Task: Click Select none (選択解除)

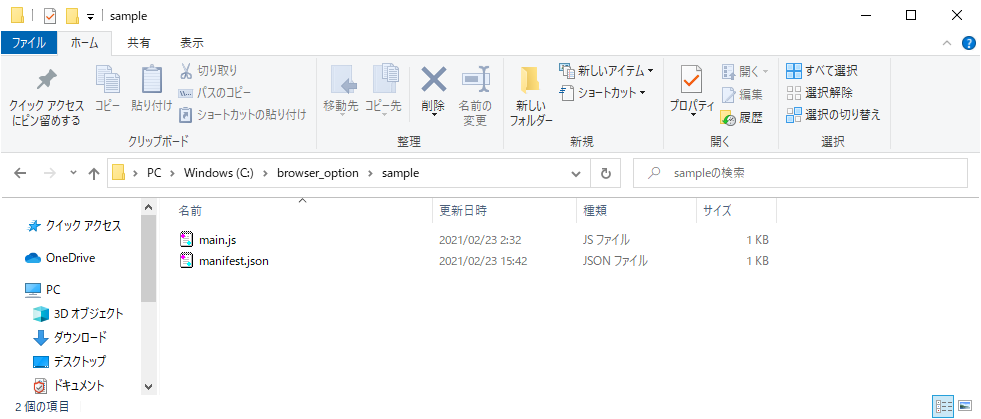Action: (819, 93)
